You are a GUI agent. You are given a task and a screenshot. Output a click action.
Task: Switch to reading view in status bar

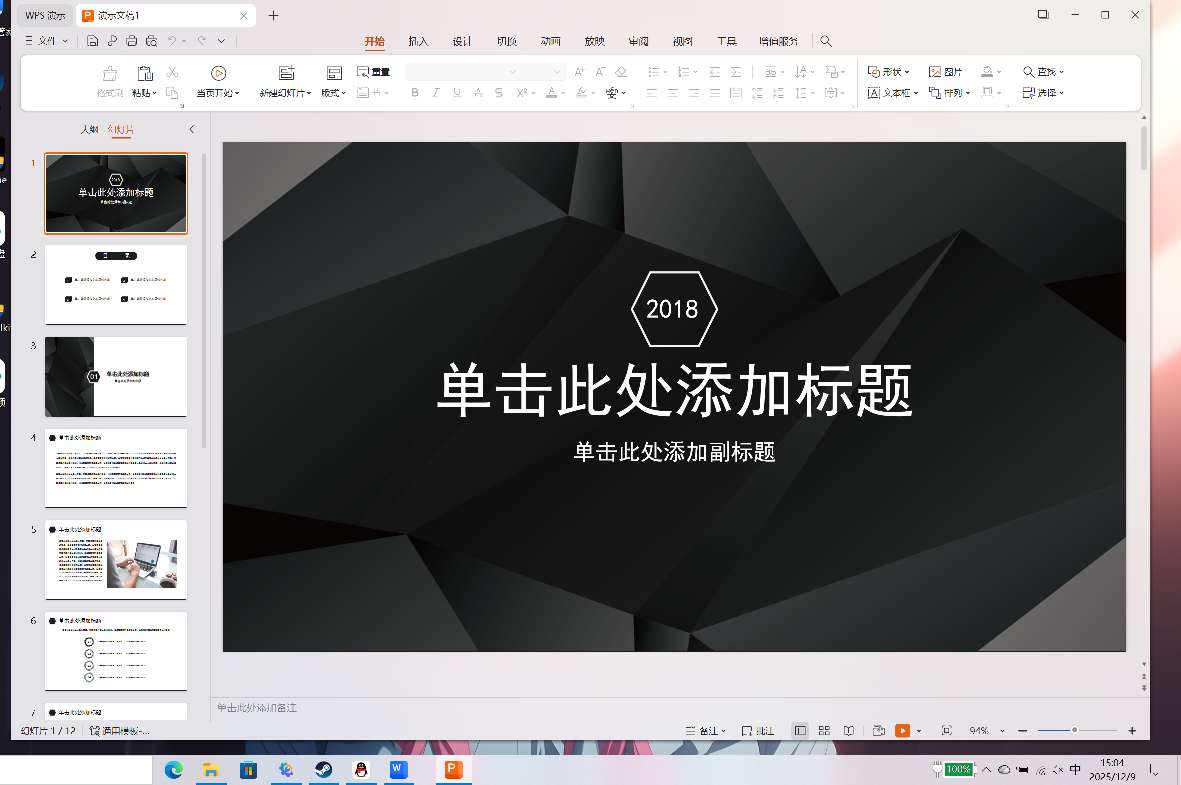[x=848, y=731]
